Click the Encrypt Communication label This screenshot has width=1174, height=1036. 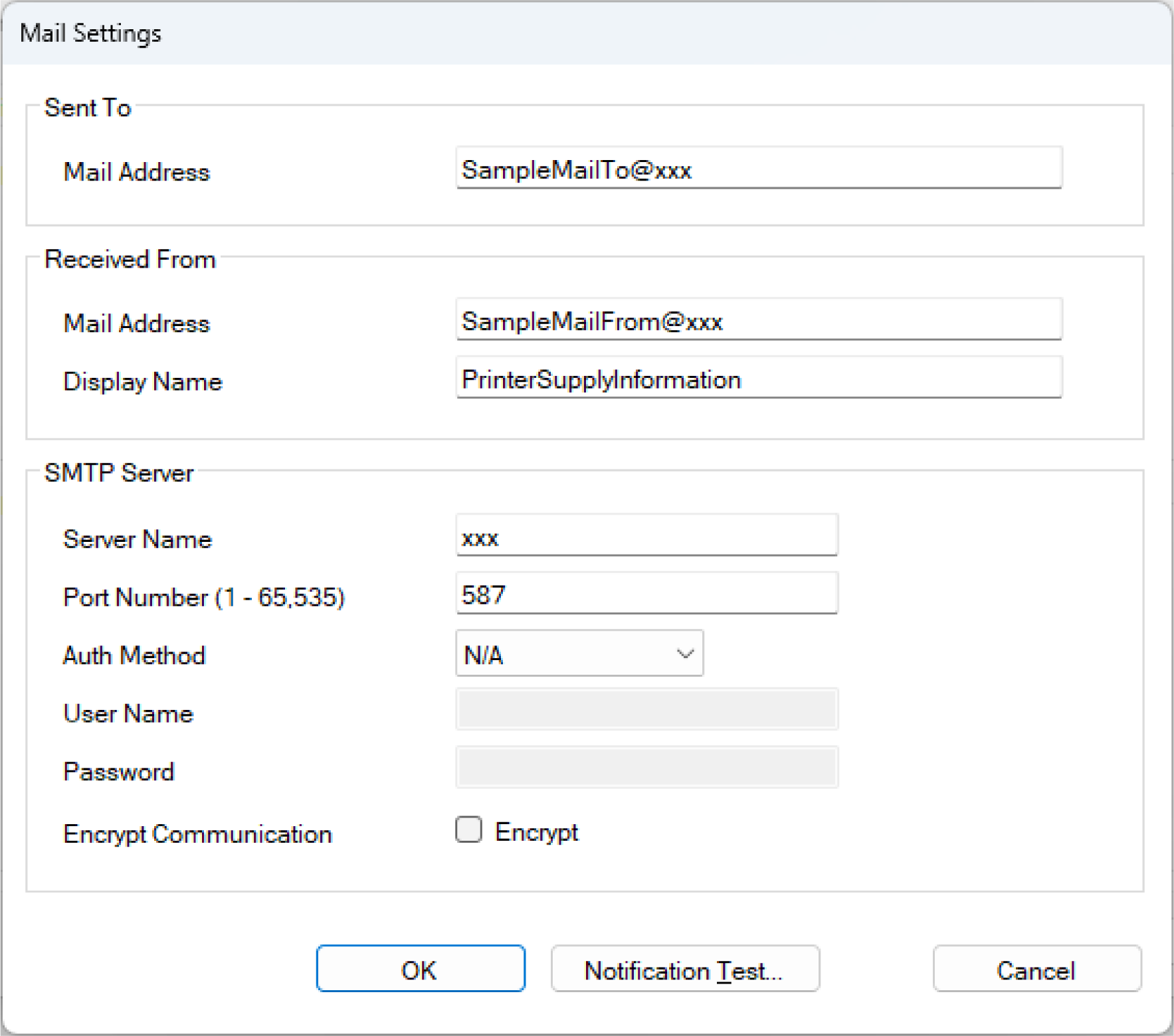tap(197, 834)
